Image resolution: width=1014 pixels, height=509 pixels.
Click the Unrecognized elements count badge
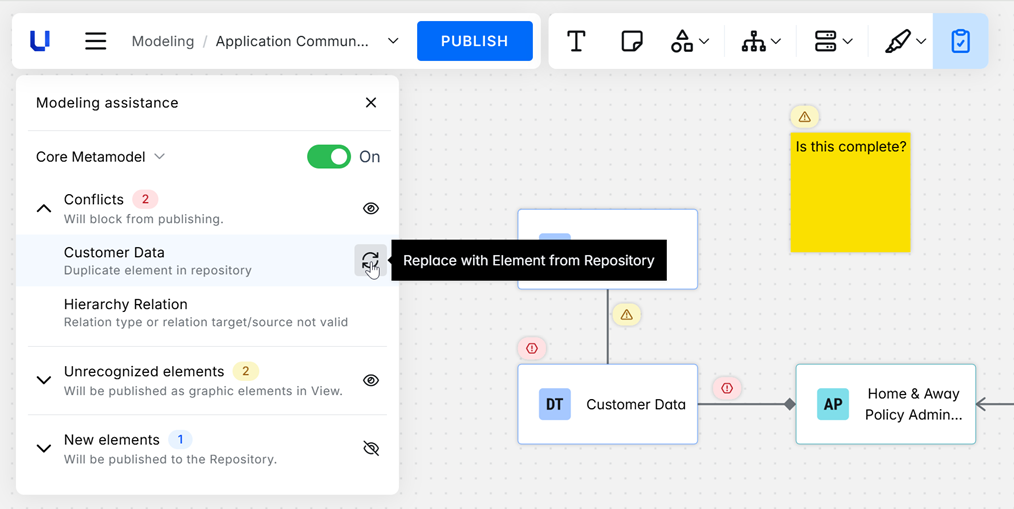tap(245, 371)
